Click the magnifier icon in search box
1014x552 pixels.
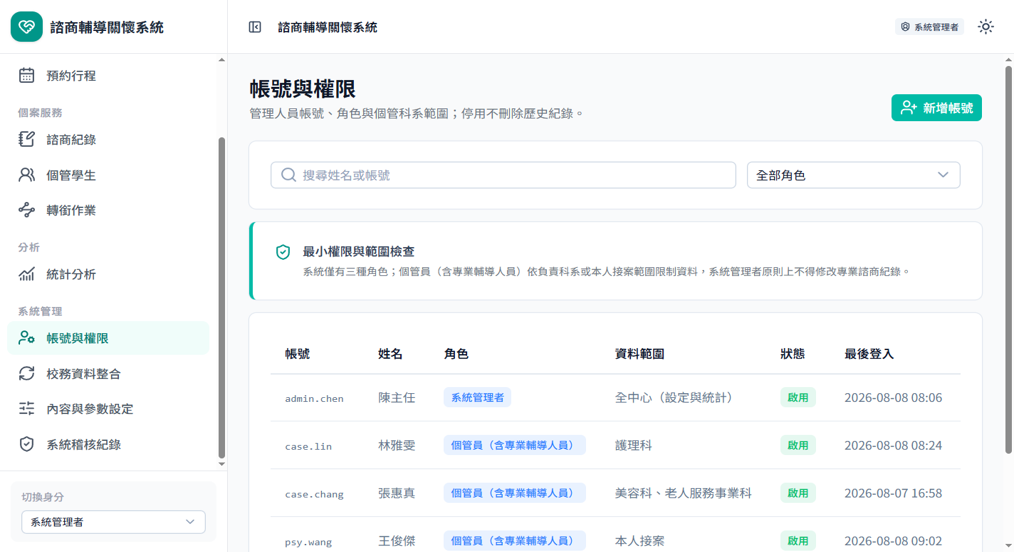click(288, 175)
